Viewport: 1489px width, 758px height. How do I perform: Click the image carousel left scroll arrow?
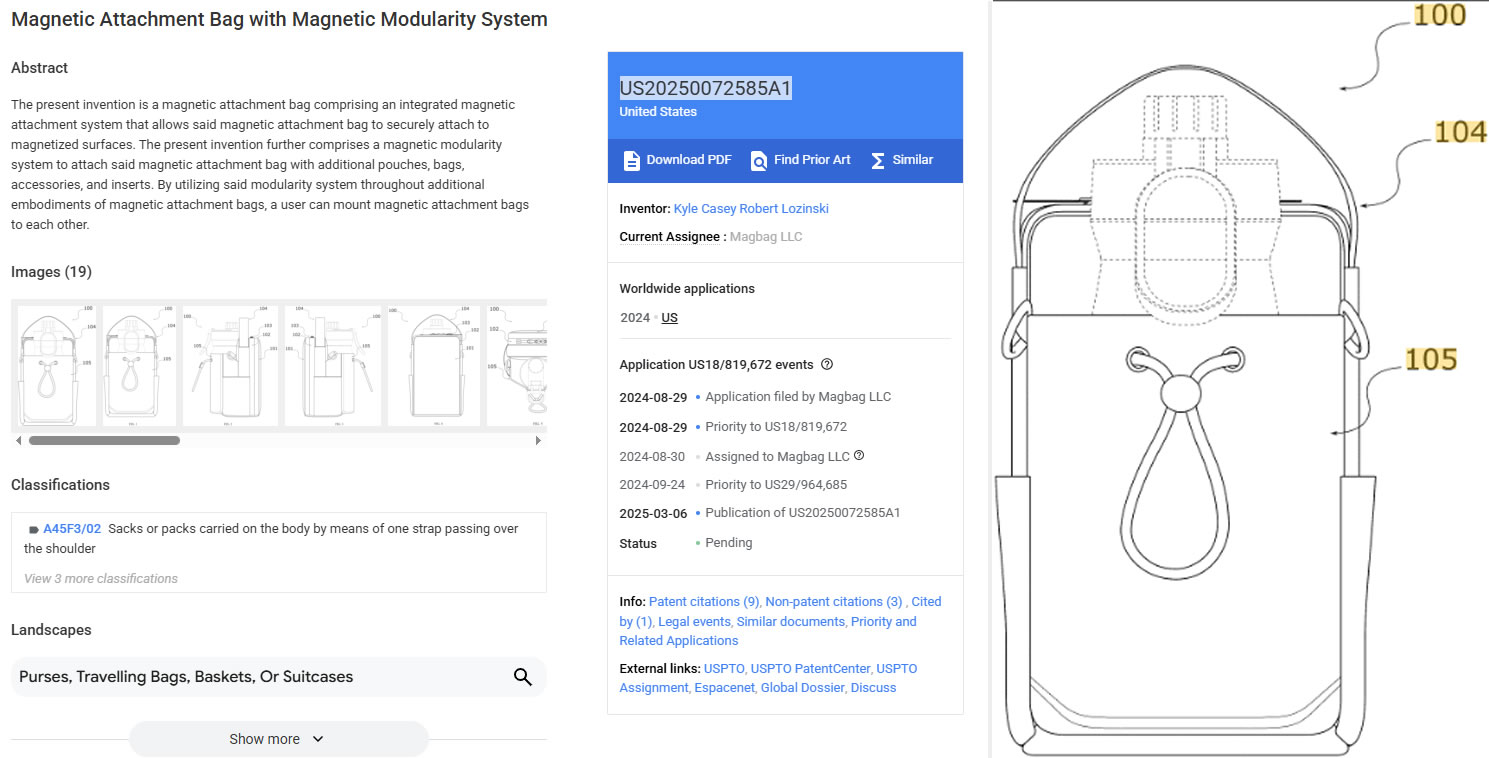(x=18, y=440)
